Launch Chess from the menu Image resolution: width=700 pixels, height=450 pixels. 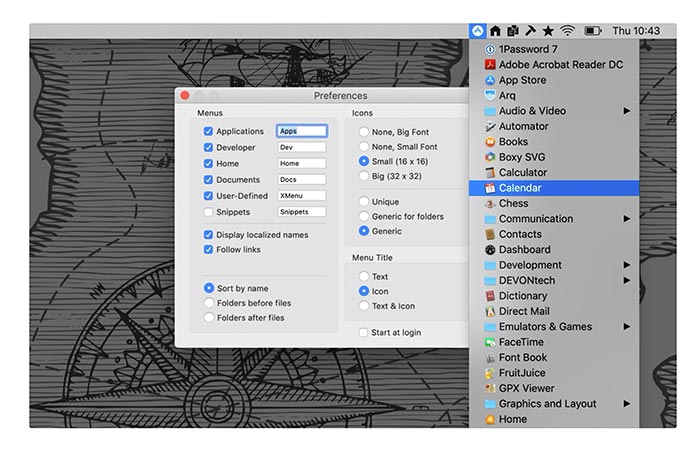coord(554,203)
